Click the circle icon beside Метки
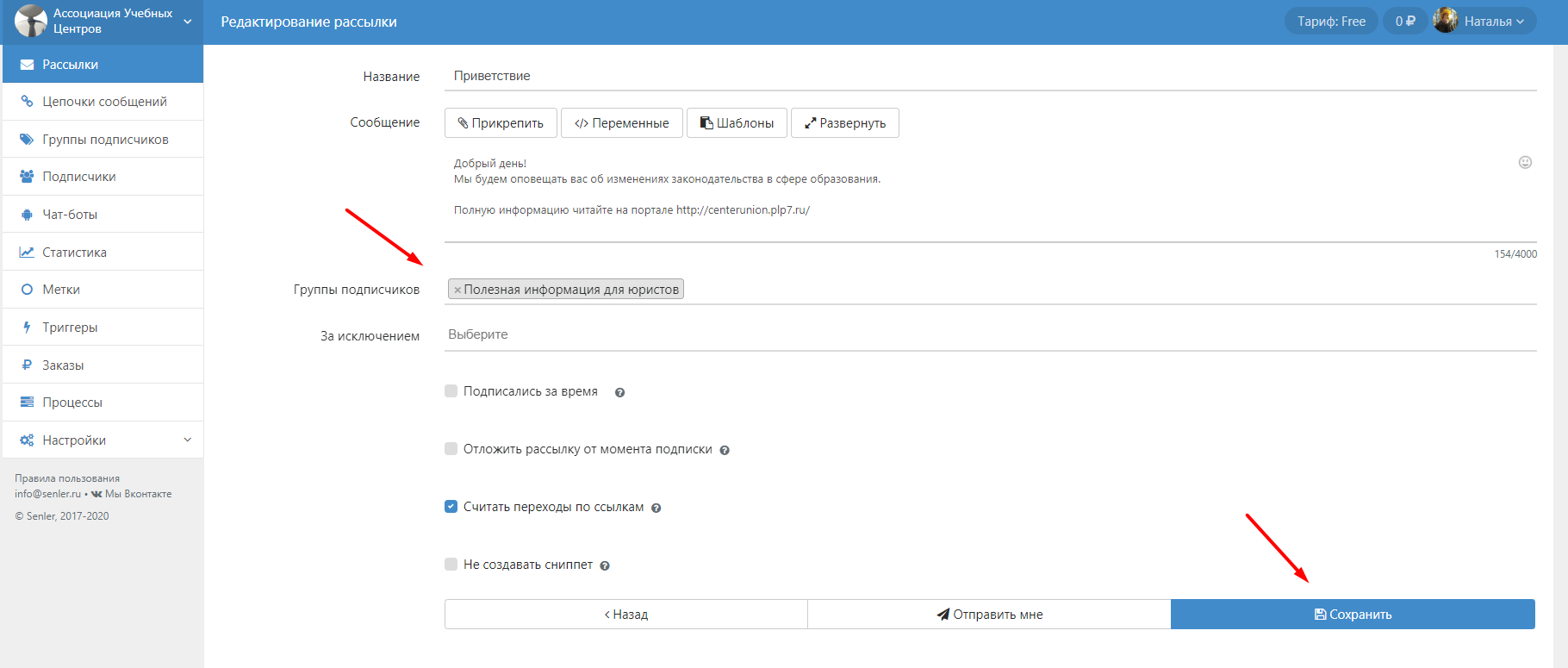1568x668 pixels. coord(27,290)
